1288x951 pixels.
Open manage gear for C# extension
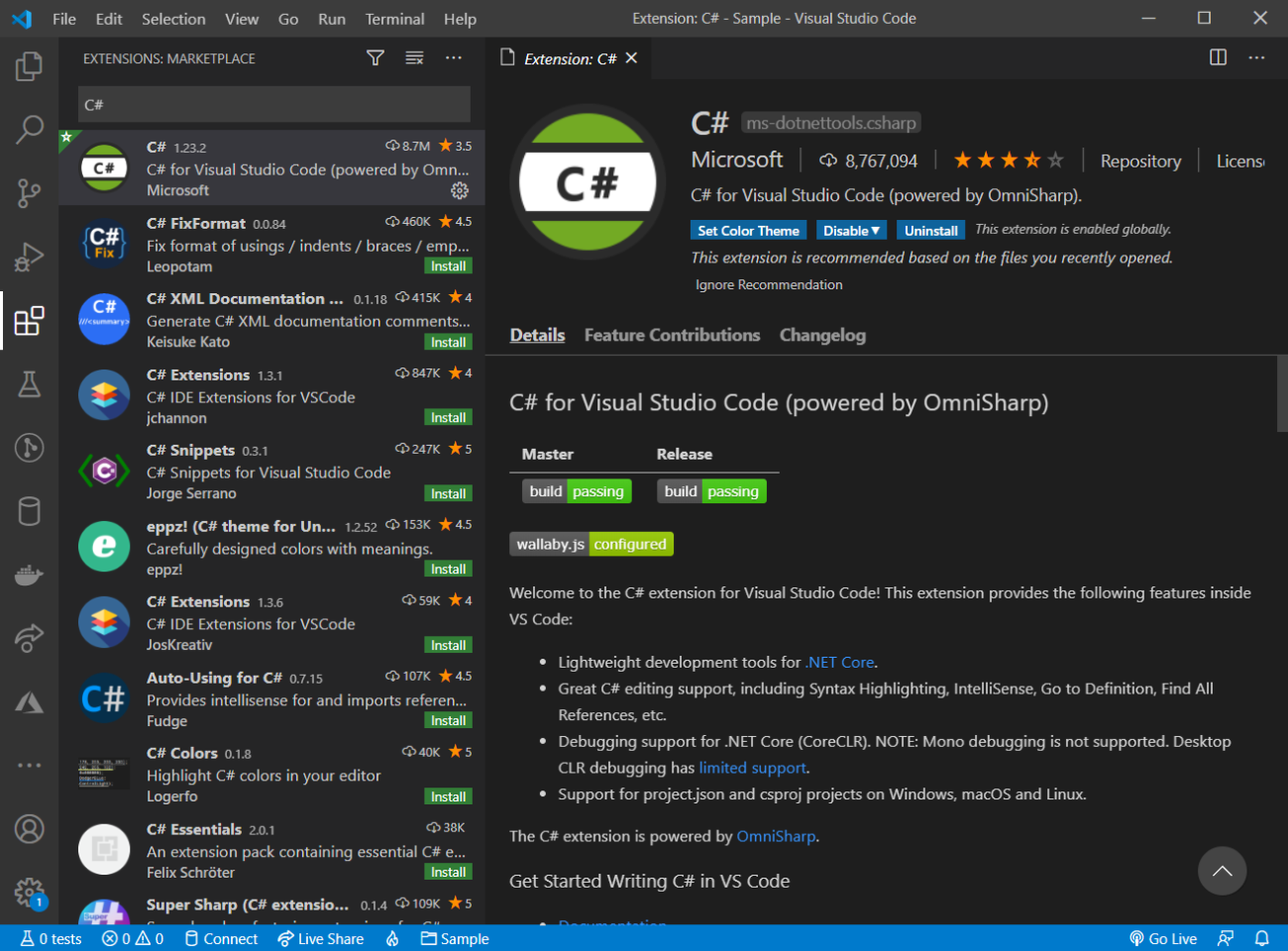[x=460, y=190]
